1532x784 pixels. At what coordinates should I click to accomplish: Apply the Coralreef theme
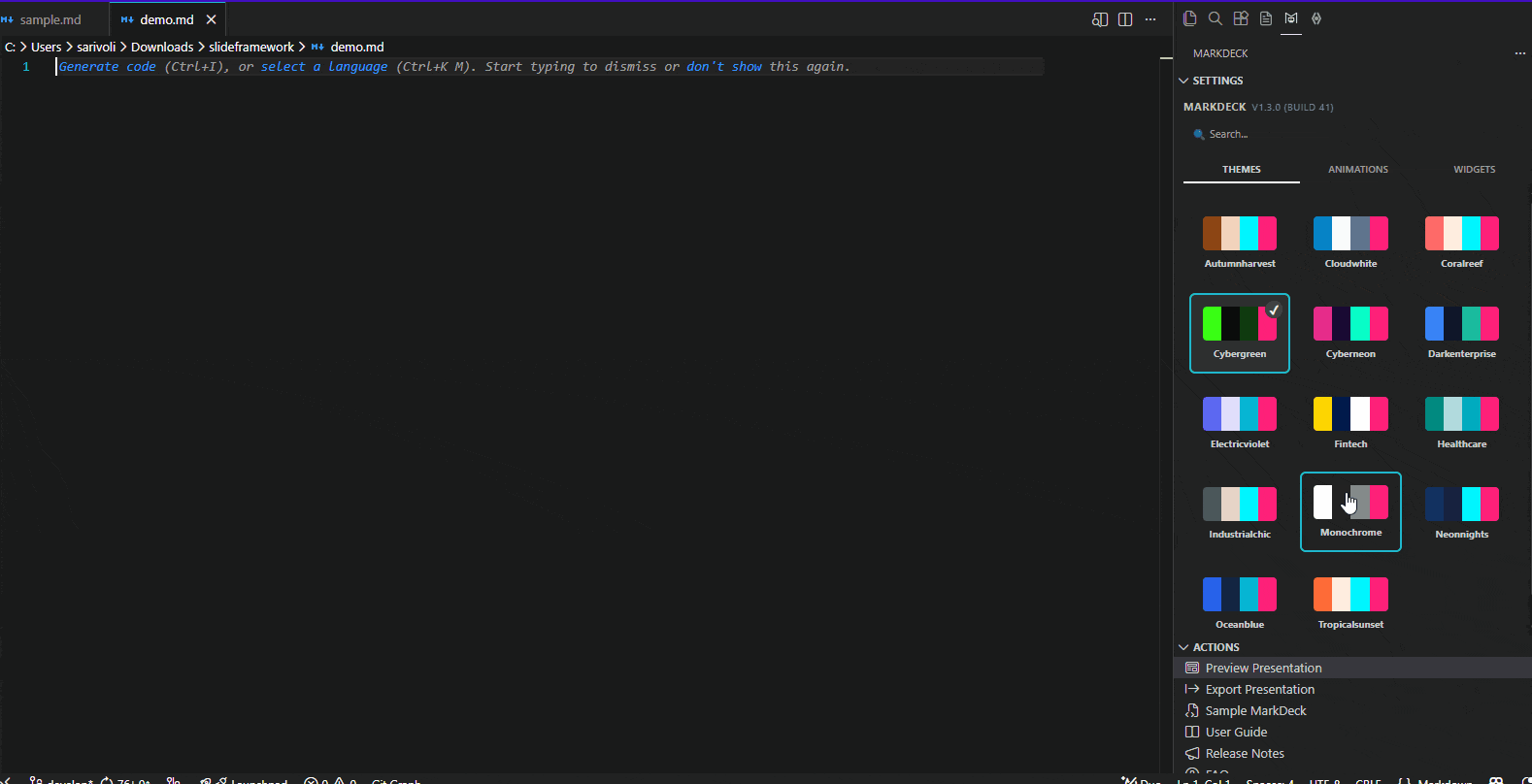(x=1462, y=243)
